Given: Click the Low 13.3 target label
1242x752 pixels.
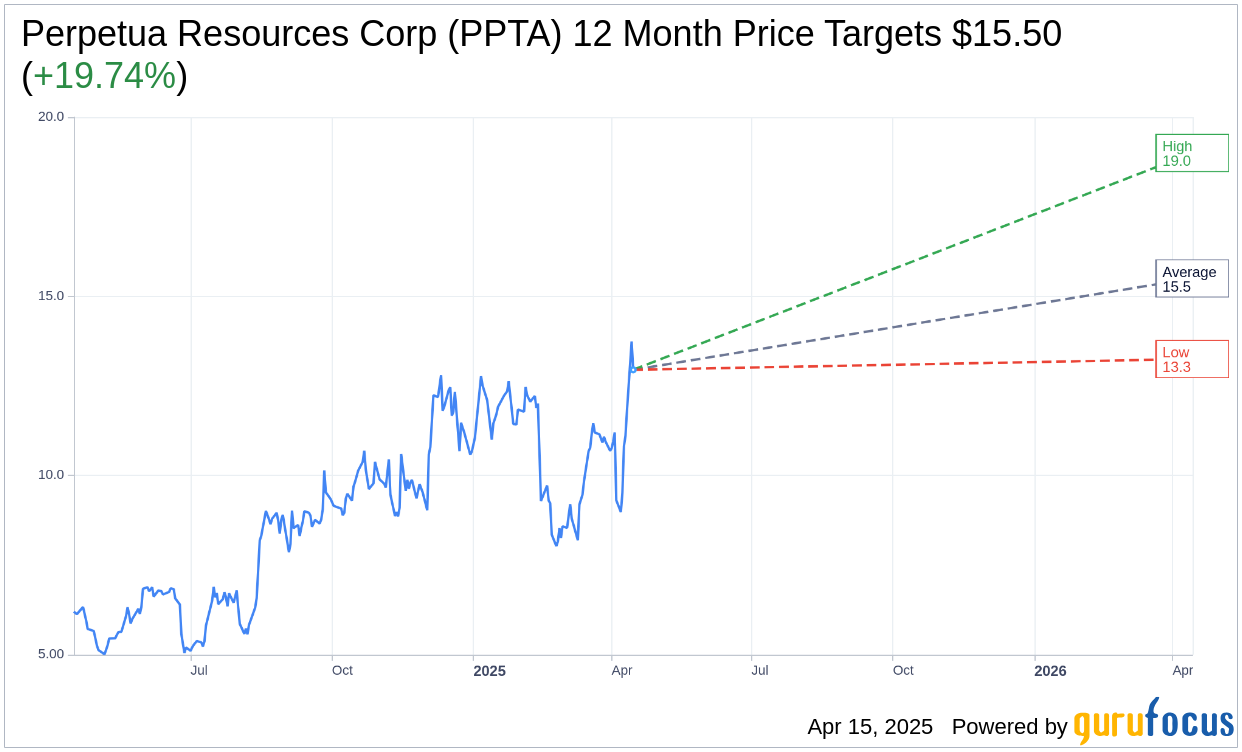Looking at the screenshot, I should (1192, 359).
